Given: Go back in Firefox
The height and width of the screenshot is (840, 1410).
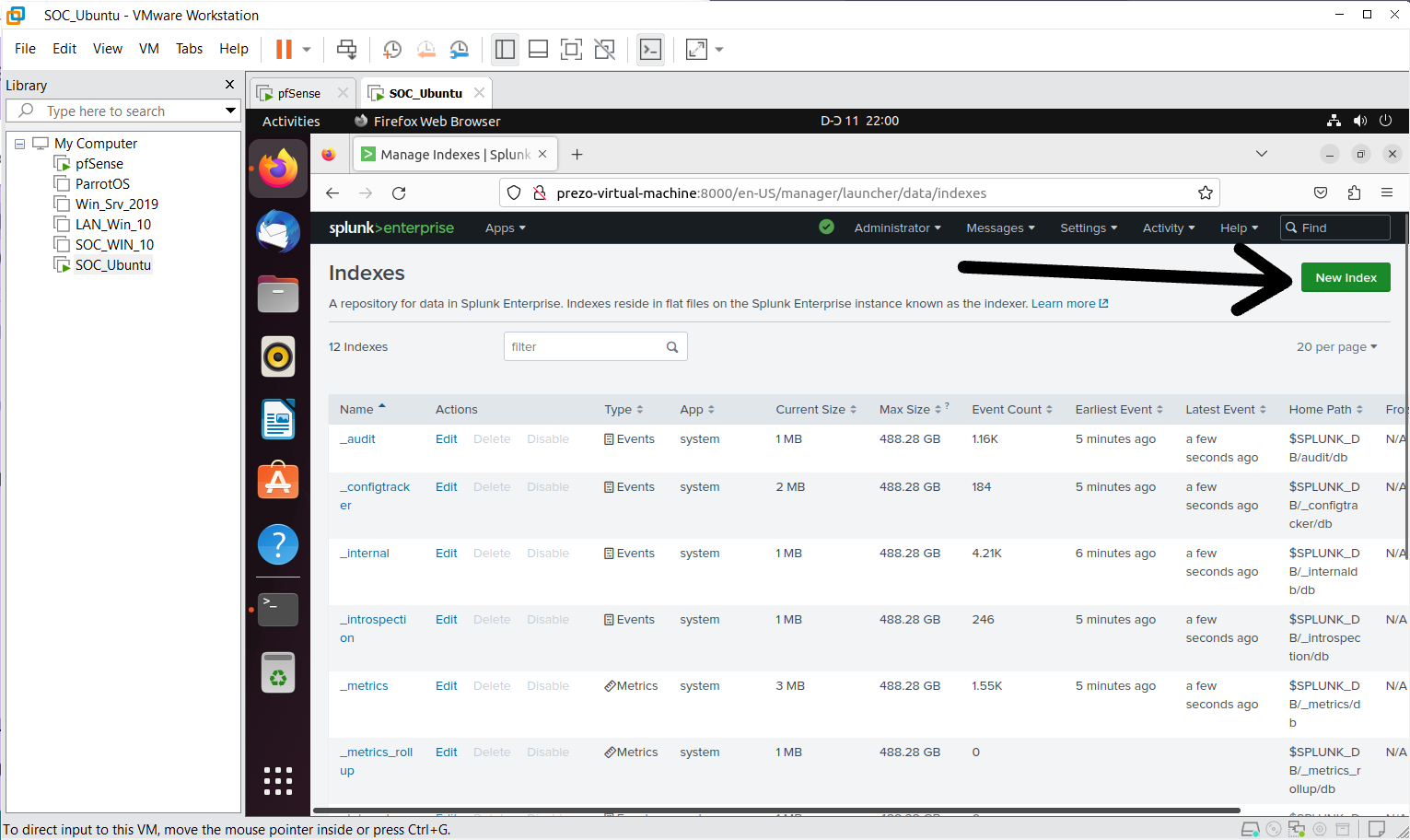Looking at the screenshot, I should click(x=332, y=193).
